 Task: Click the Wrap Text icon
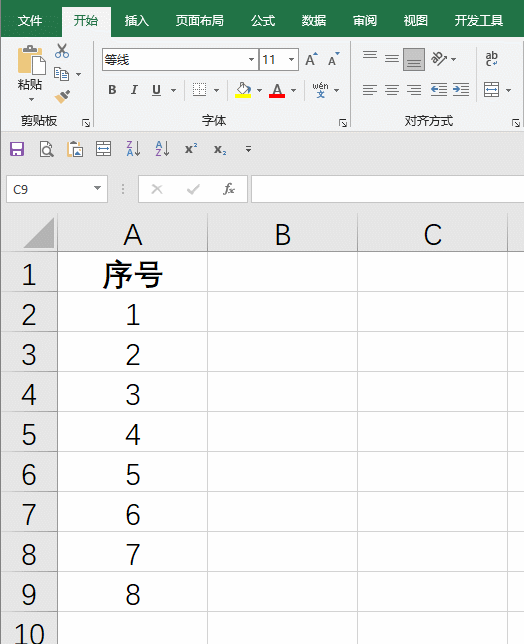click(492, 59)
